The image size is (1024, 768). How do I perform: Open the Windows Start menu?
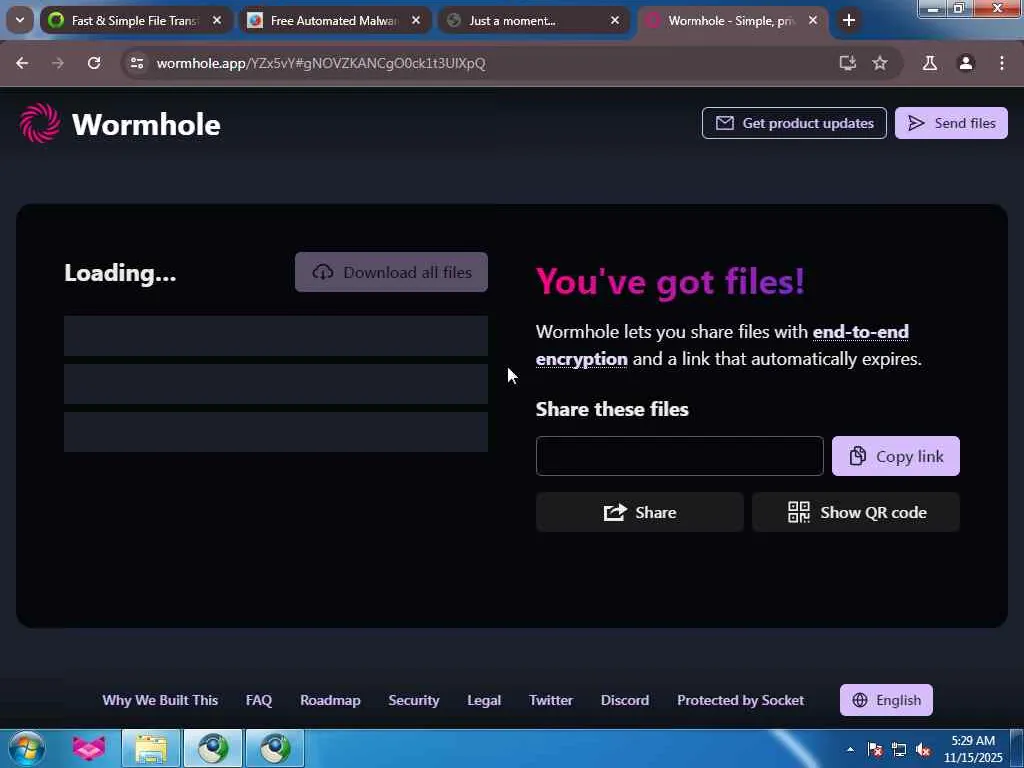tap(27, 748)
